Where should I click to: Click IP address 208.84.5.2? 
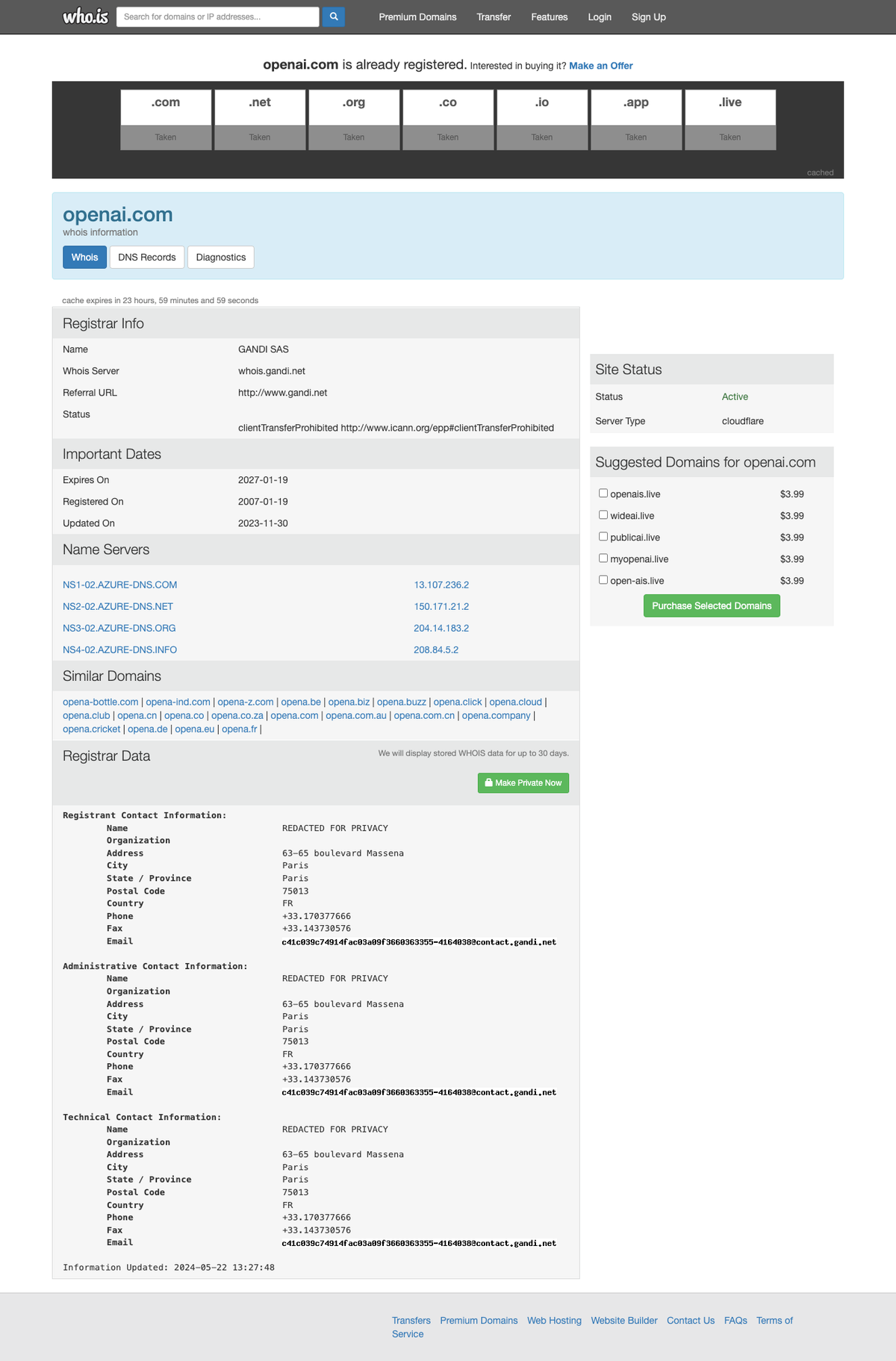click(x=436, y=650)
